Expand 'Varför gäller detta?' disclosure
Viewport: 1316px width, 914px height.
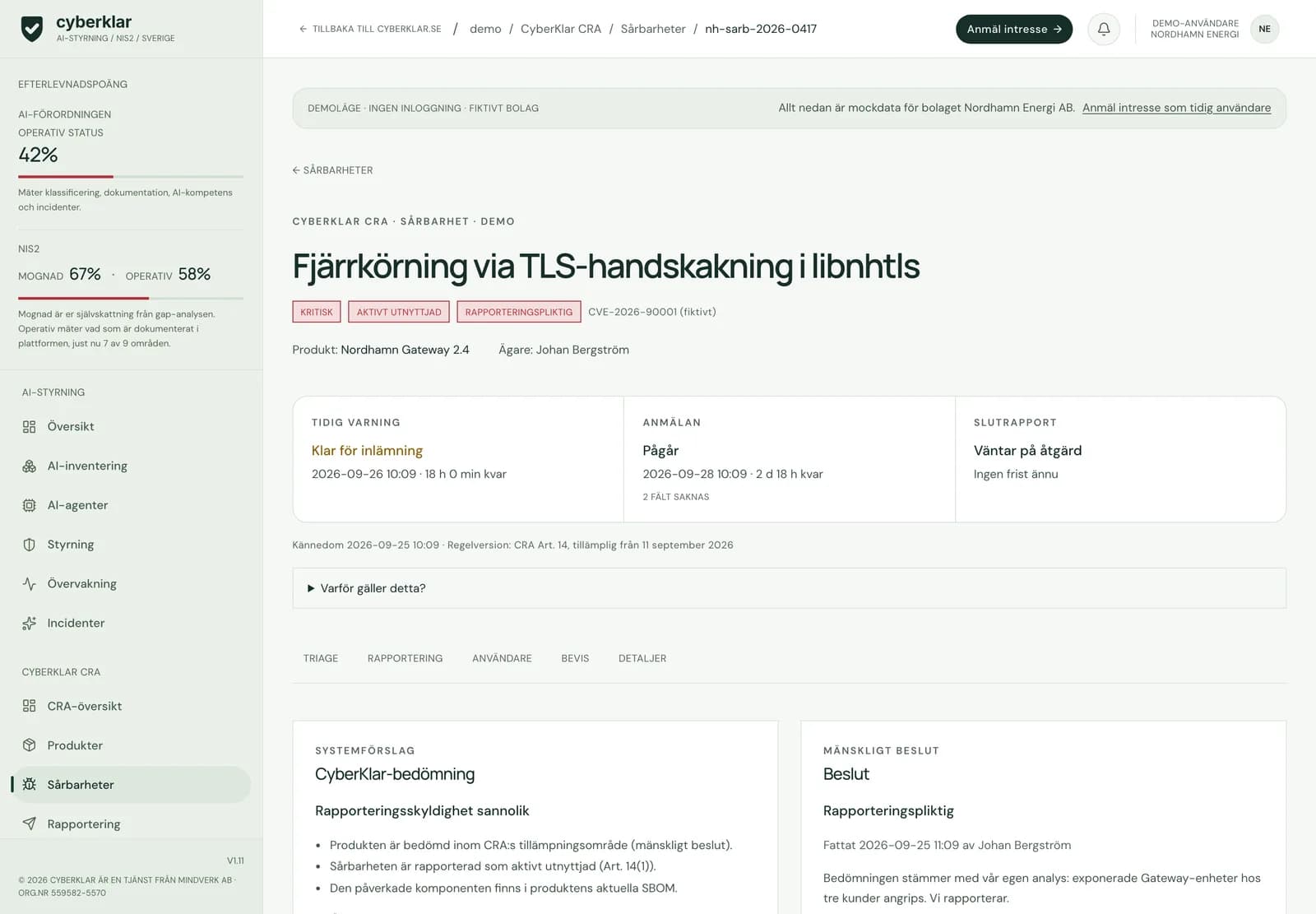coord(790,588)
